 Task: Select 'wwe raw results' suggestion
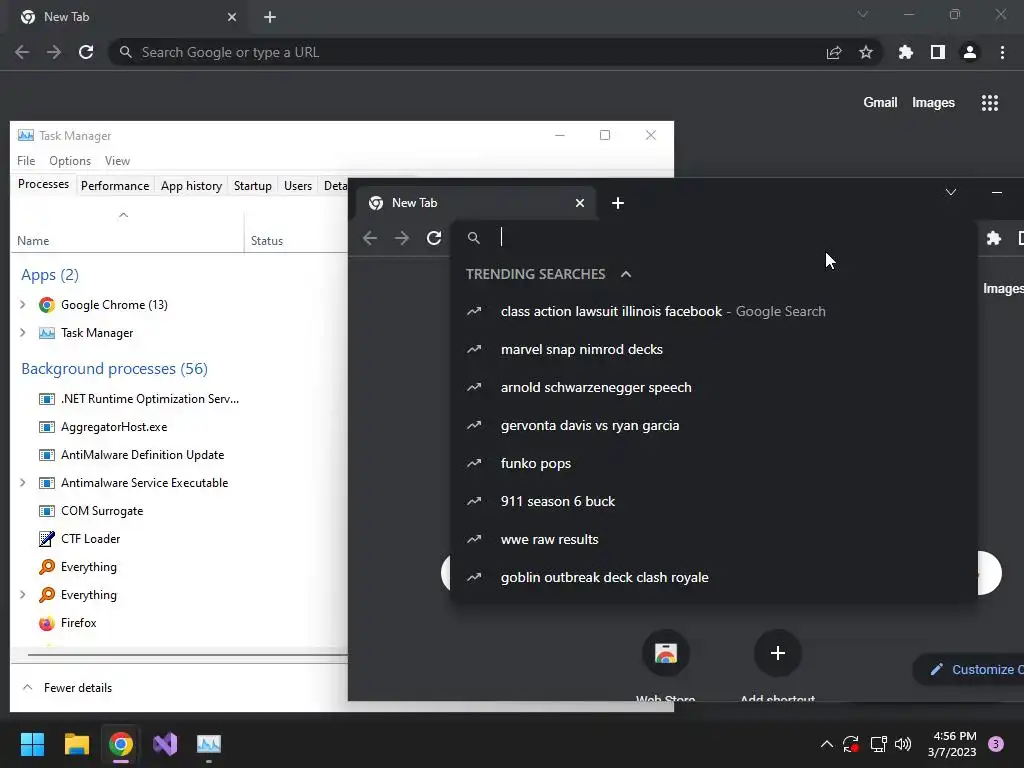tap(714, 539)
